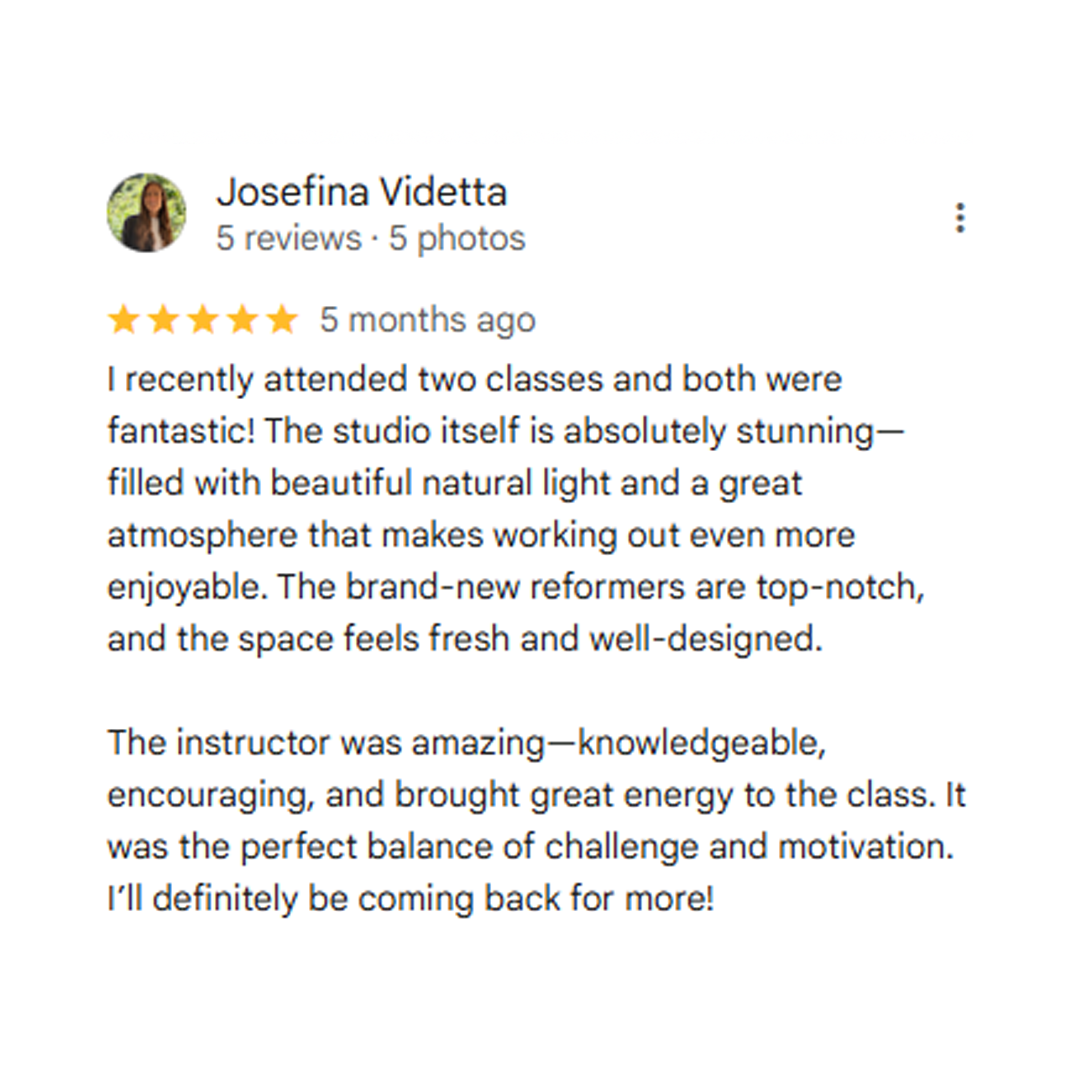Open the three-dot more options menu
The image size is (1080, 1080).
pos(960,218)
